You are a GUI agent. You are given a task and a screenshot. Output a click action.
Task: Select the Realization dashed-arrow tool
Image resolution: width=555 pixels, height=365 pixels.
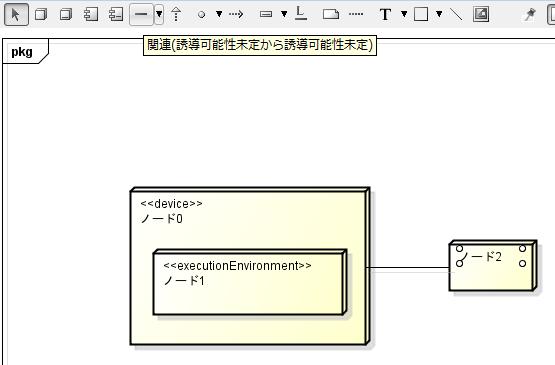pos(176,15)
